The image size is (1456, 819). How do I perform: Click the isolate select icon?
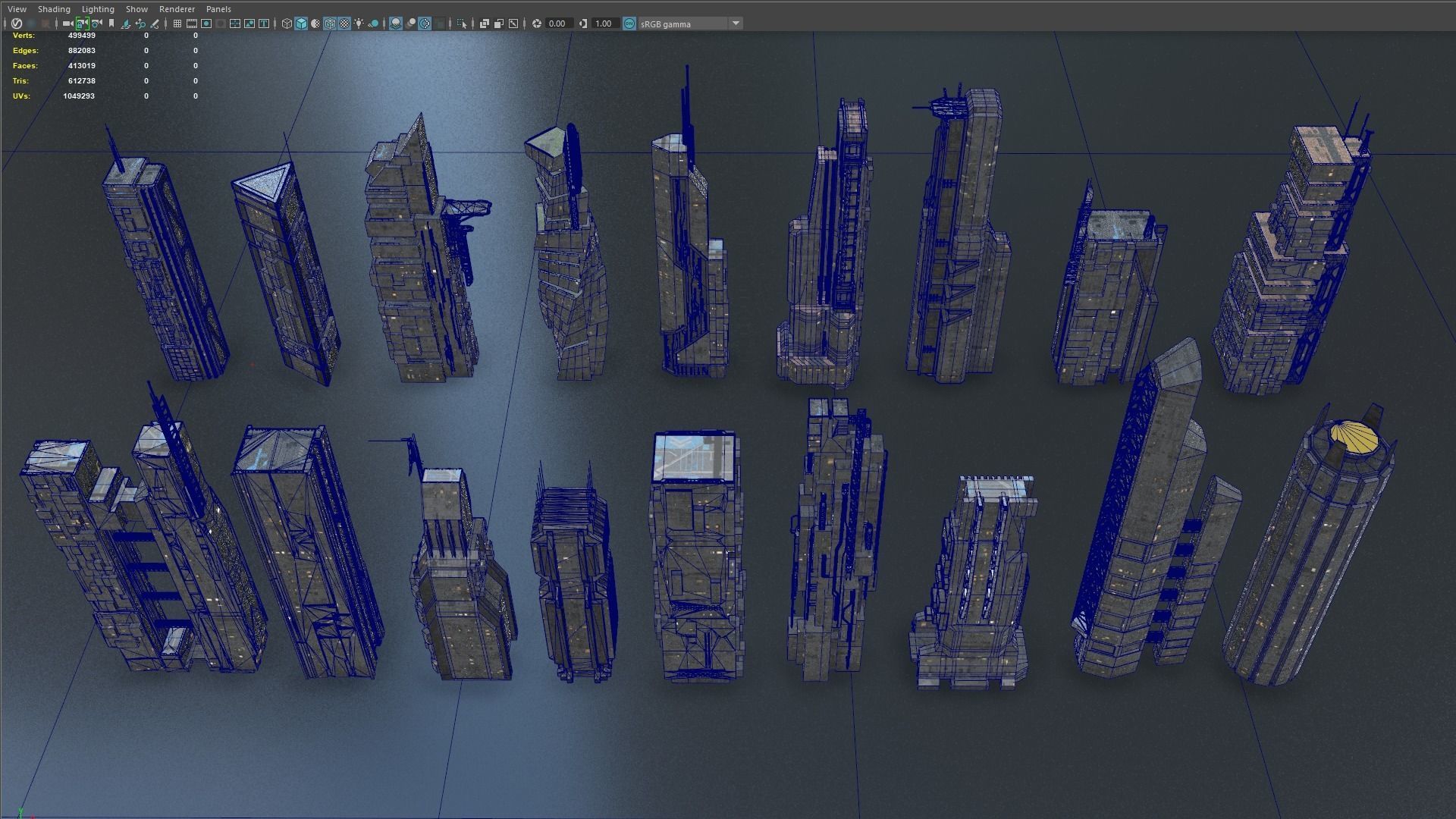(462, 24)
